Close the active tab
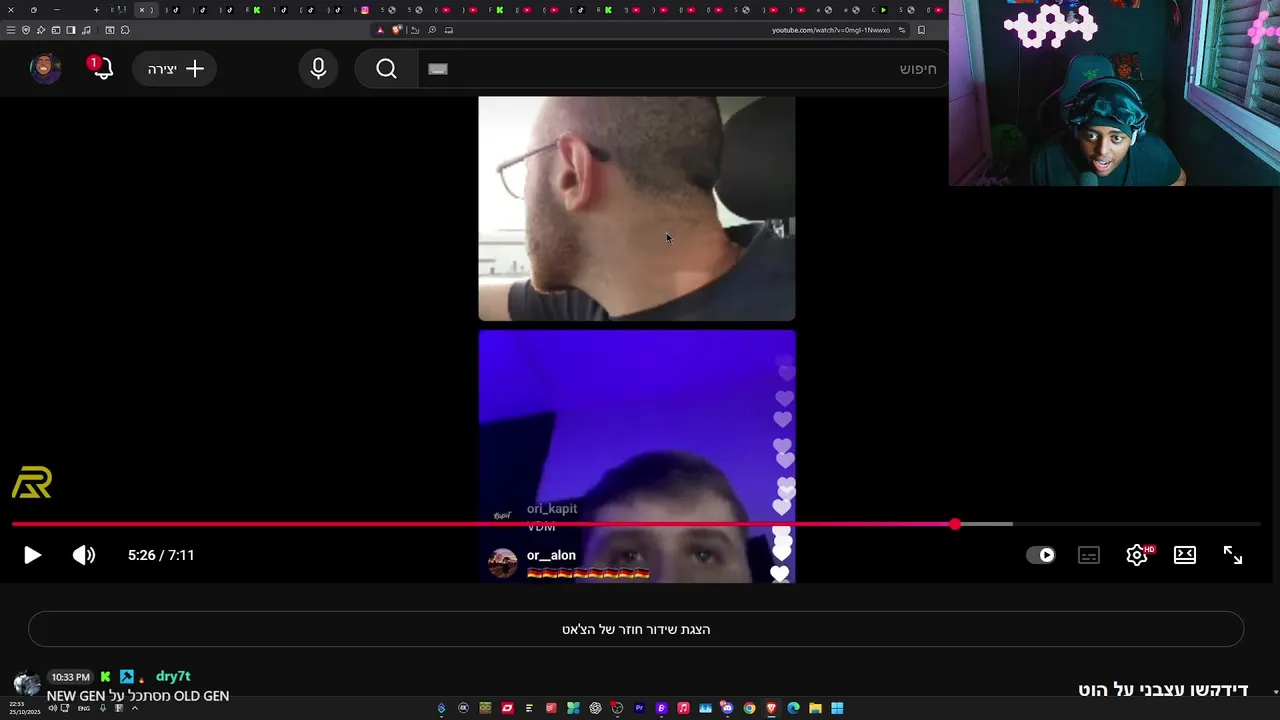 (x=141, y=10)
